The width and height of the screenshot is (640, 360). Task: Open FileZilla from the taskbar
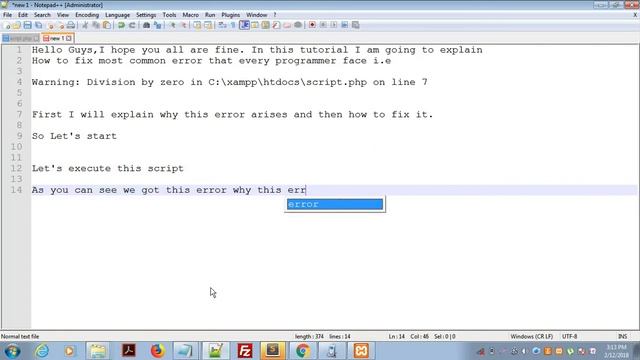pyautogui.click(x=244, y=351)
